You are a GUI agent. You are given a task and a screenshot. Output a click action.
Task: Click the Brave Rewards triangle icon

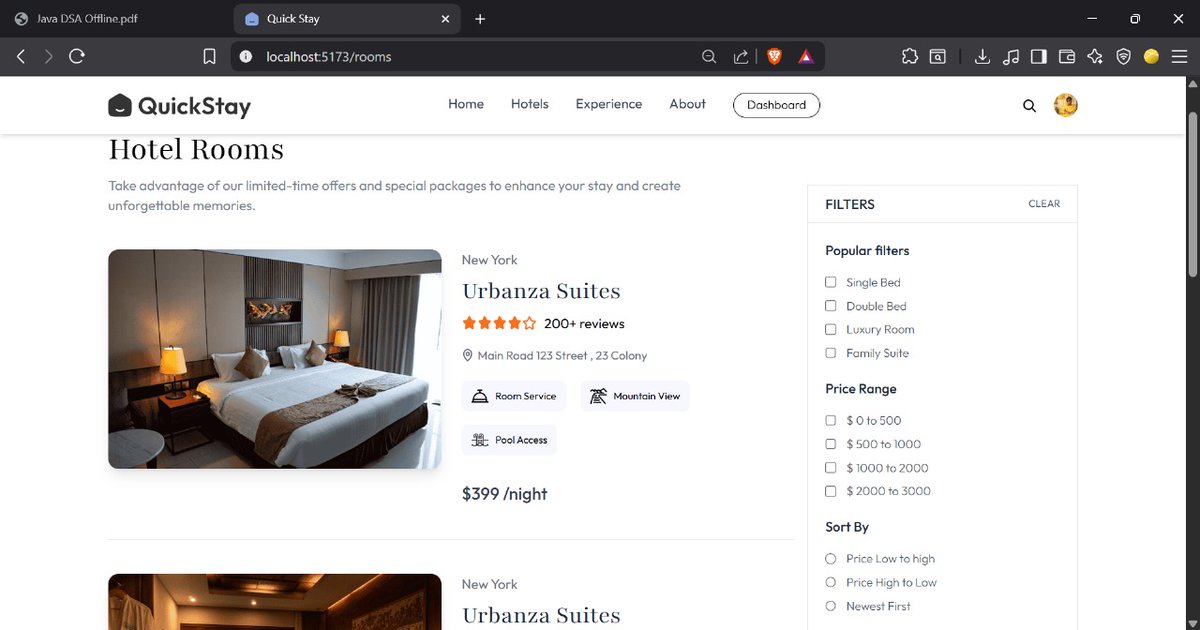(x=805, y=57)
